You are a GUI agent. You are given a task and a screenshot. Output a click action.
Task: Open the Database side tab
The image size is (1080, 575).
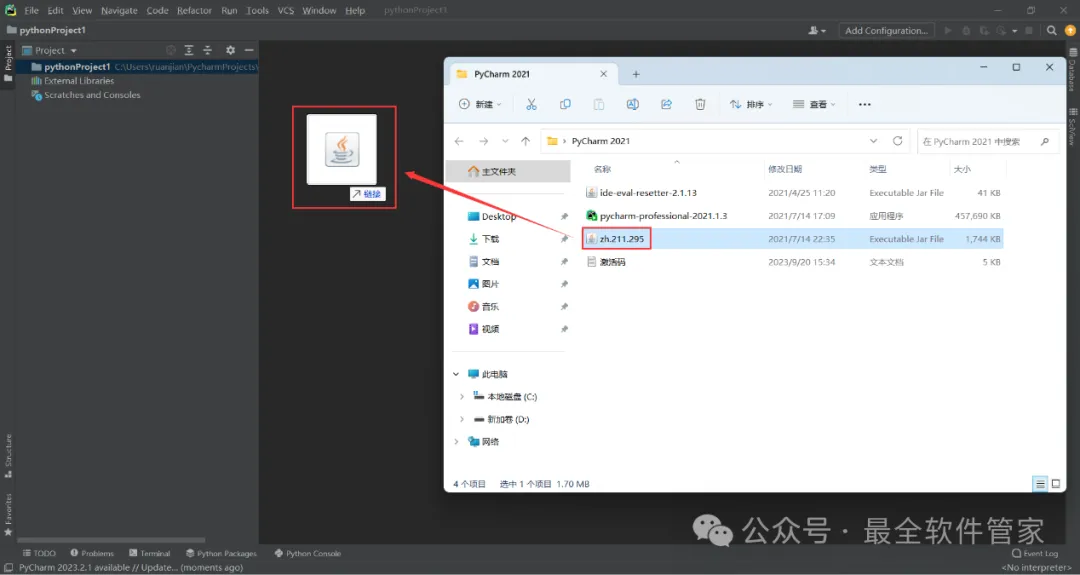[1072, 70]
